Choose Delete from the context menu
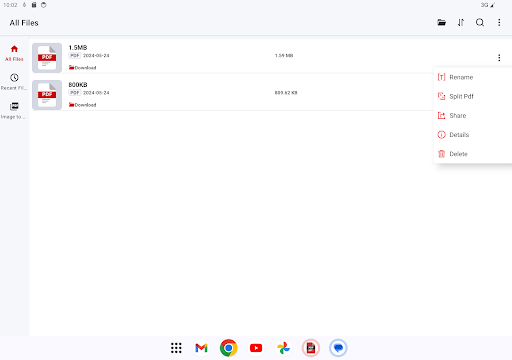 click(x=473, y=154)
